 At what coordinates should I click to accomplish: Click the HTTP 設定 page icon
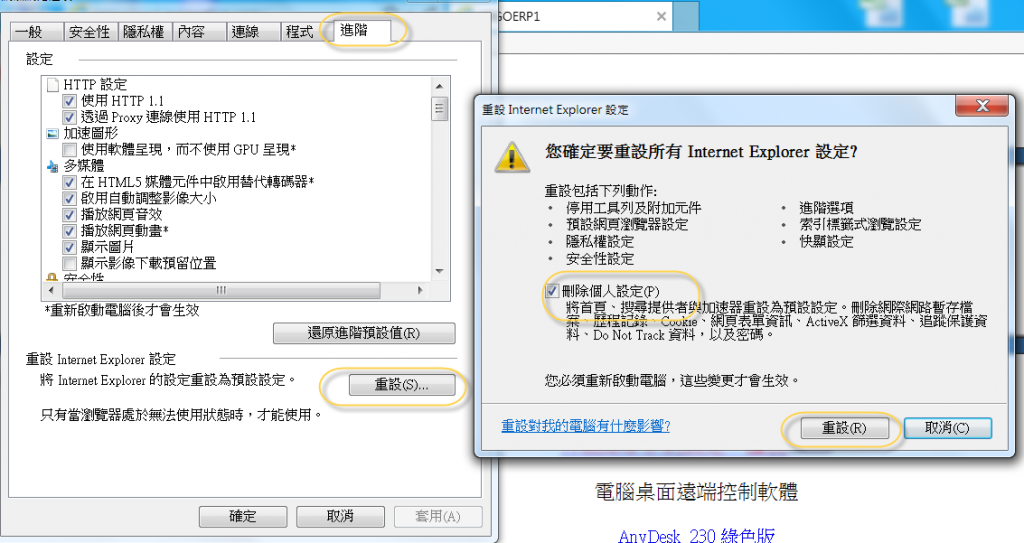[53, 85]
